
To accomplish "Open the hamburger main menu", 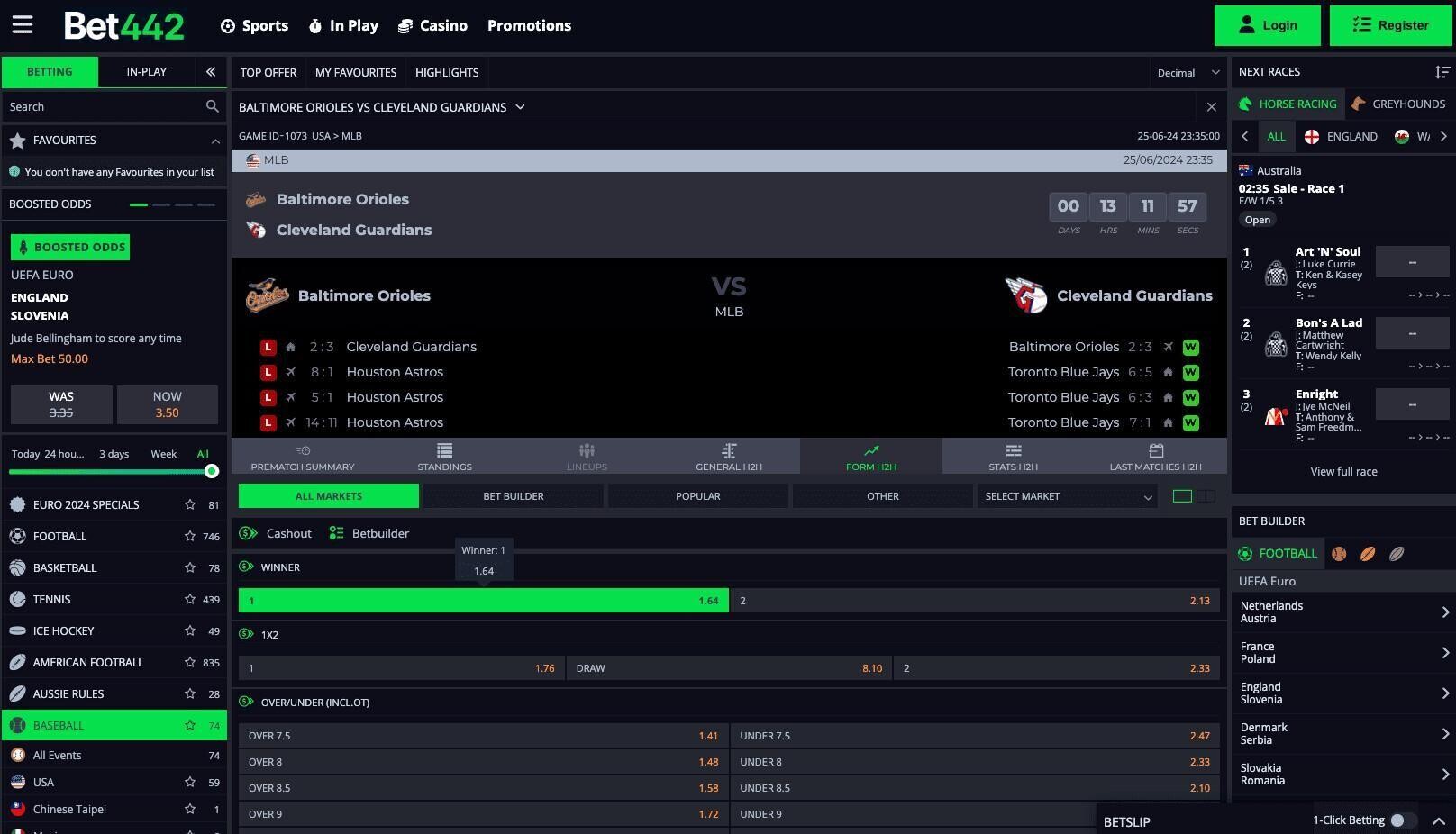I will point(23,25).
